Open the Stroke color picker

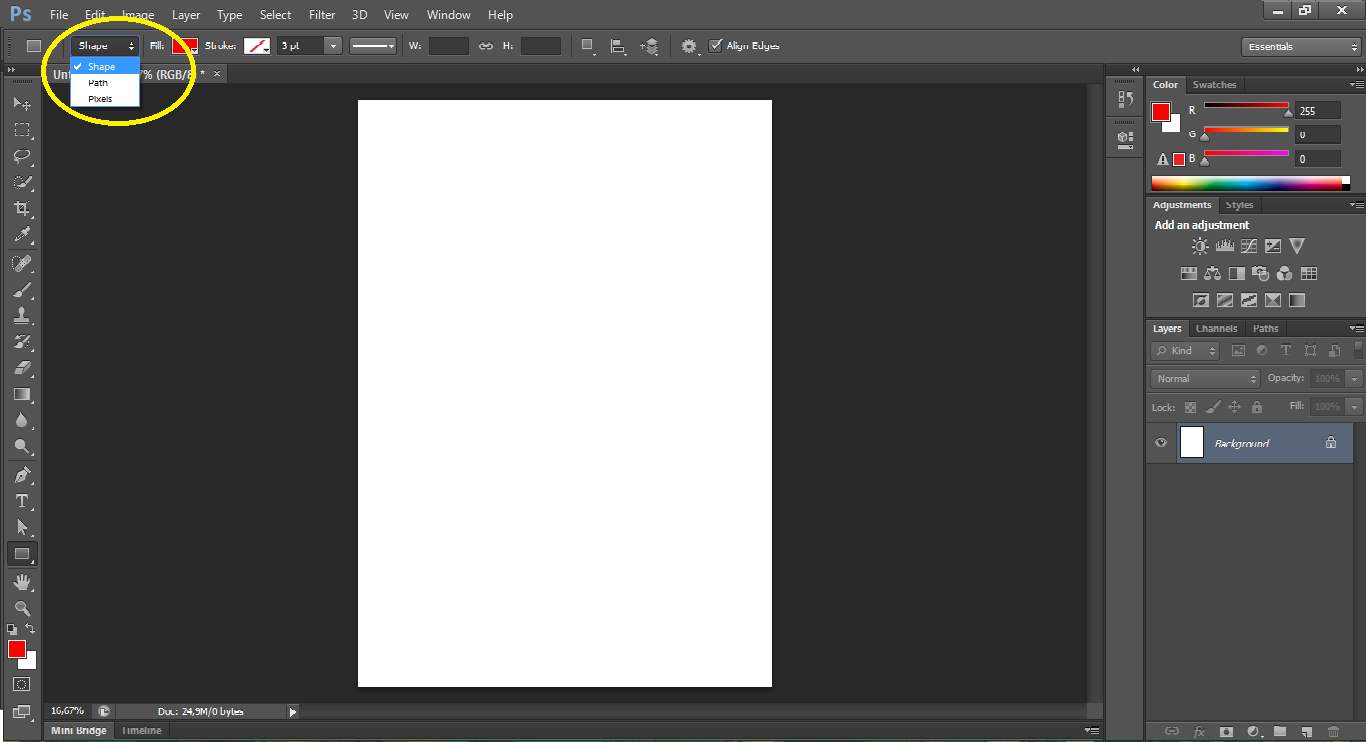click(255, 45)
